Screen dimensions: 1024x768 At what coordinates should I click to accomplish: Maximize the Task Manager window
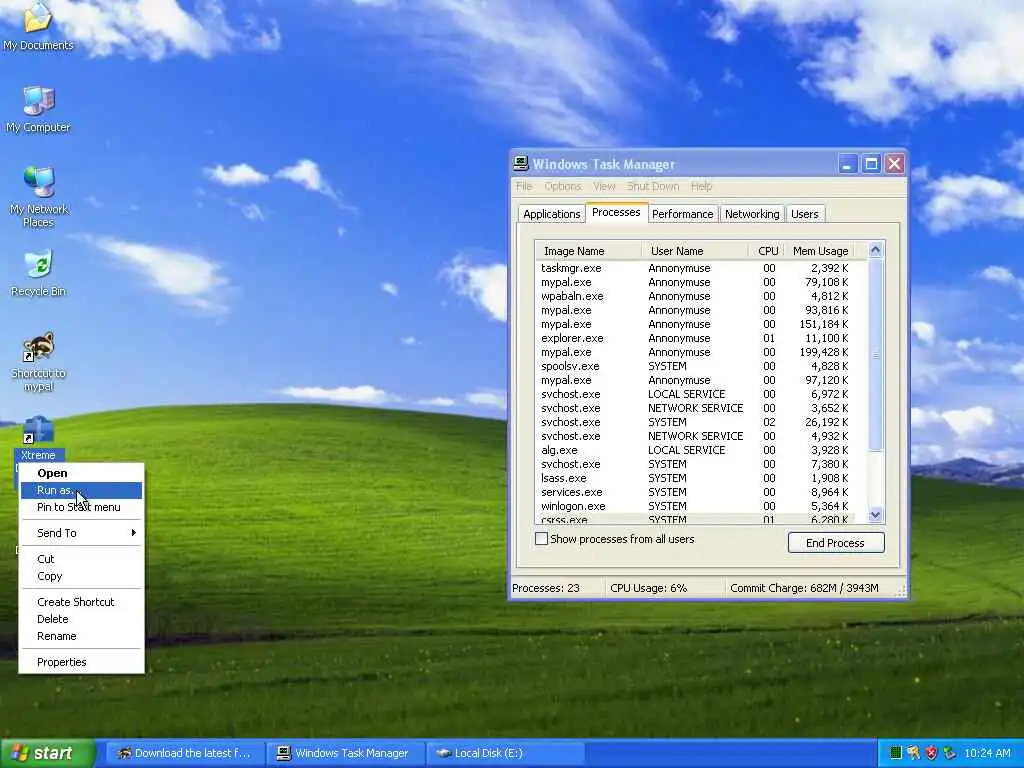(871, 163)
